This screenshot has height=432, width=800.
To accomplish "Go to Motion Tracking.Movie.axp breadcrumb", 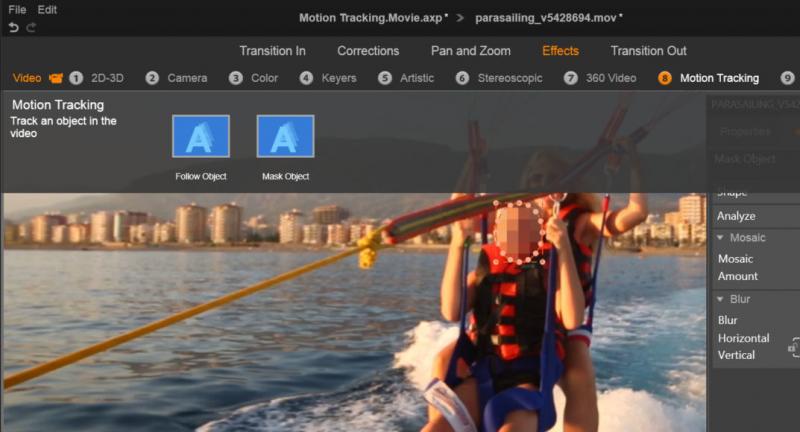I will [373, 18].
